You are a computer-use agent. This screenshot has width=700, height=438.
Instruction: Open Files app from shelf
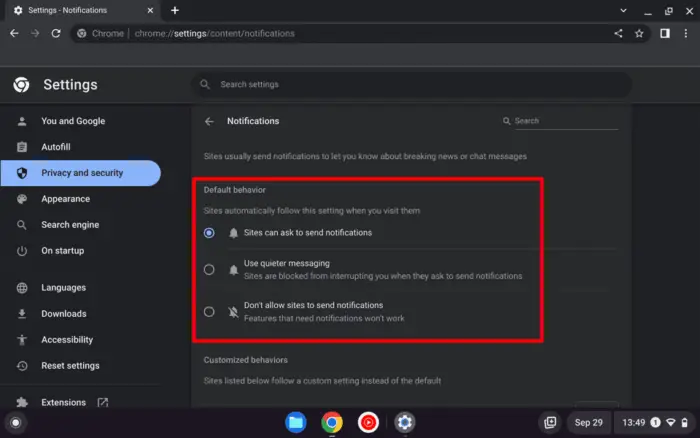point(296,422)
